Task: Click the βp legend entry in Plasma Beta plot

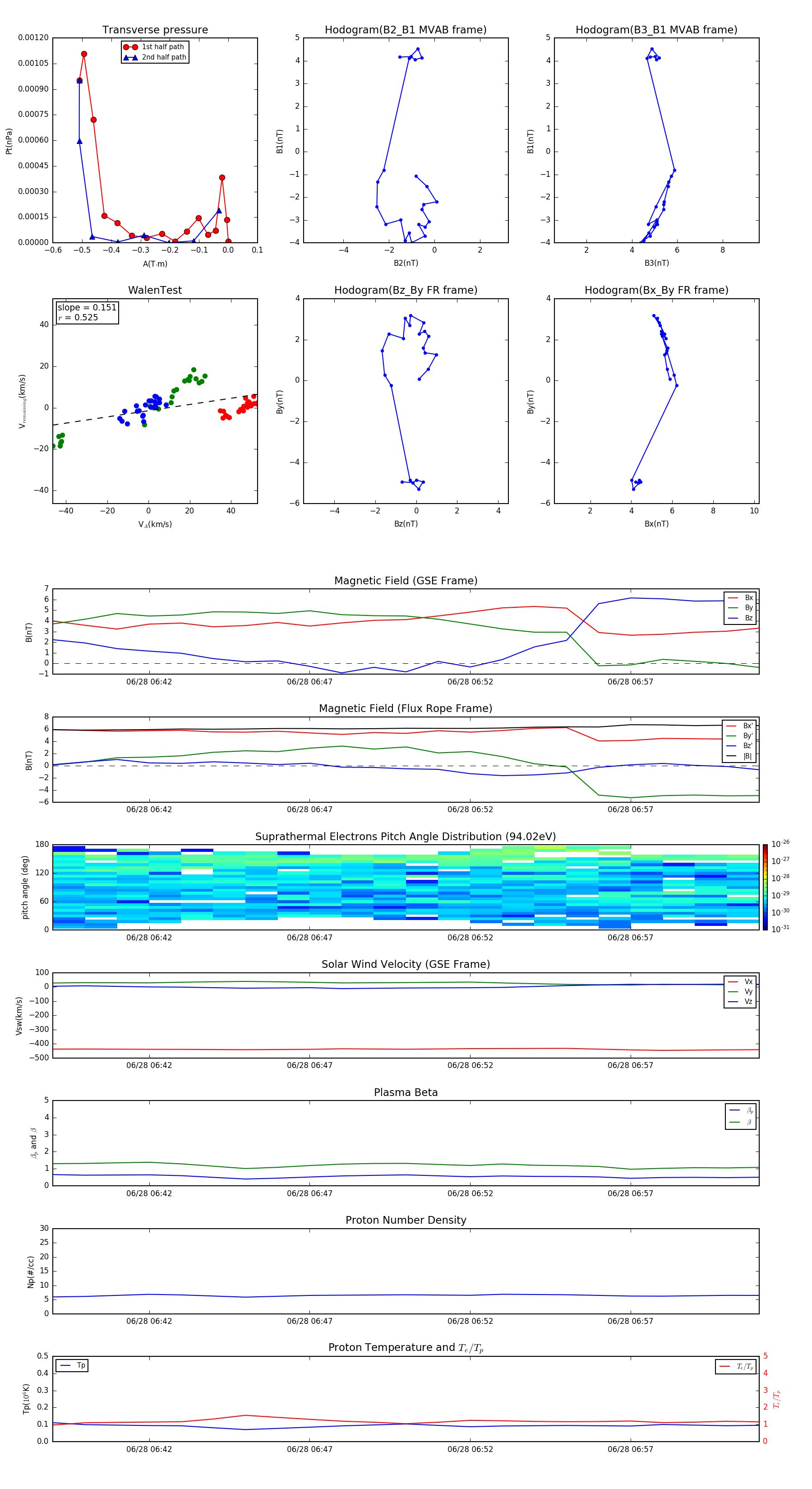Action: [741, 1110]
